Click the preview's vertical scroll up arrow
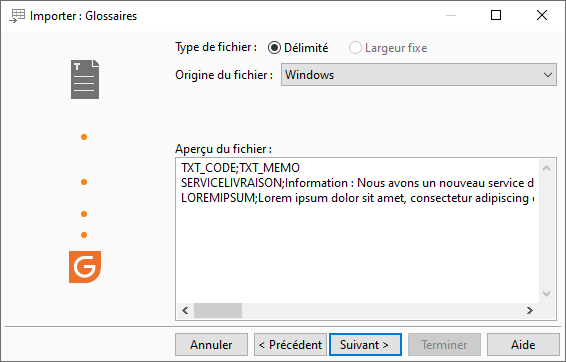This screenshot has width=566, height=362. tap(547, 168)
